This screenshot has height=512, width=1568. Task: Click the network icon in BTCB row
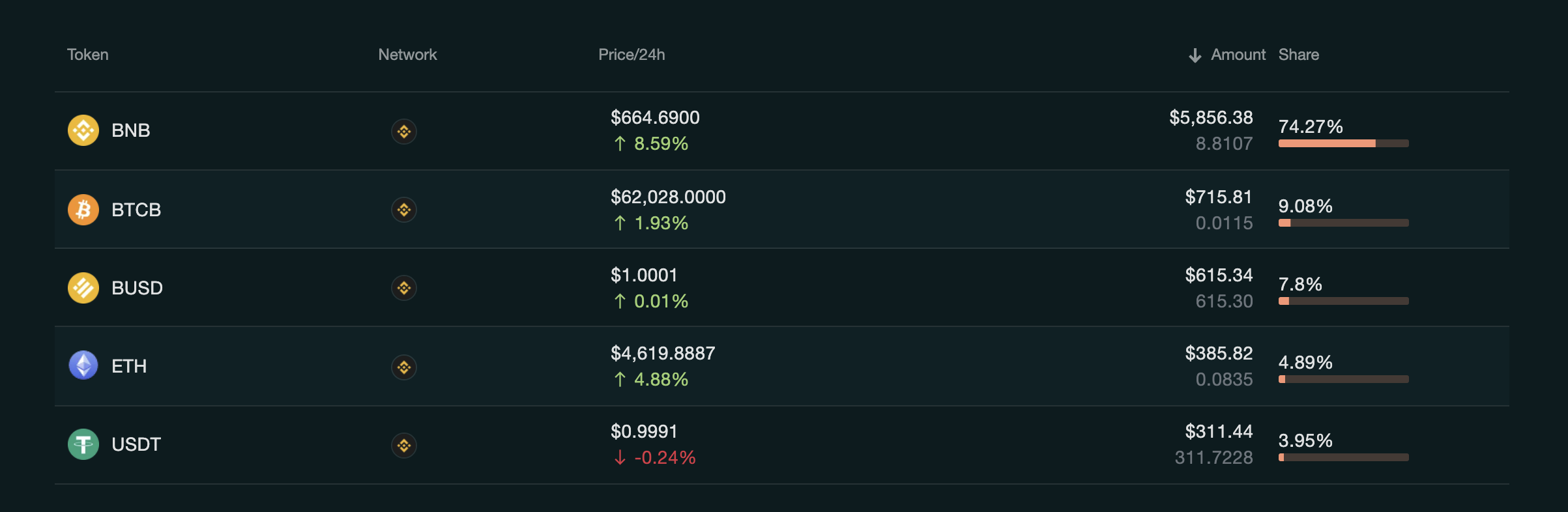click(x=404, y=210)
